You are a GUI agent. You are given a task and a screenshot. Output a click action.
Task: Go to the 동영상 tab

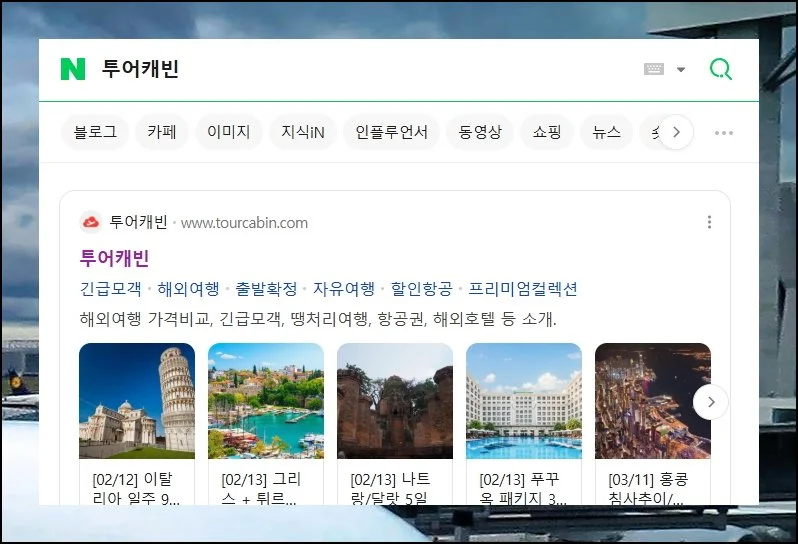[479, 132]
